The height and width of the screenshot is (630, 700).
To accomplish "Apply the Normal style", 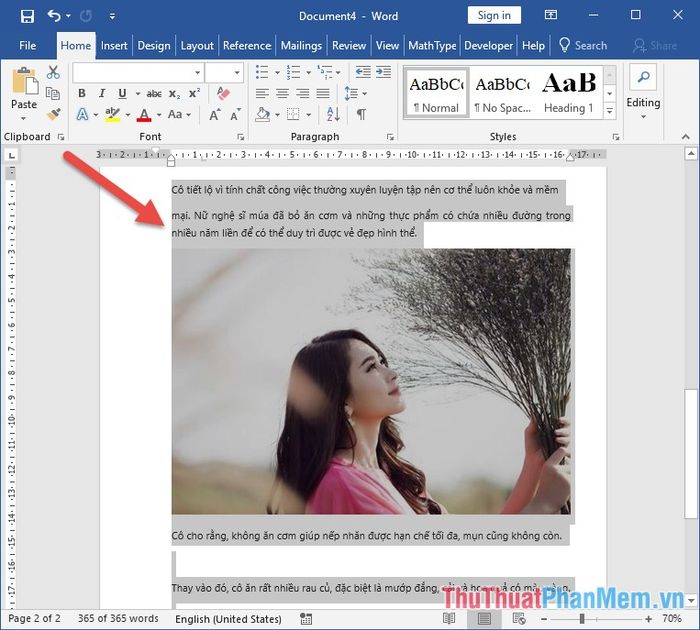I will point(436,93).
